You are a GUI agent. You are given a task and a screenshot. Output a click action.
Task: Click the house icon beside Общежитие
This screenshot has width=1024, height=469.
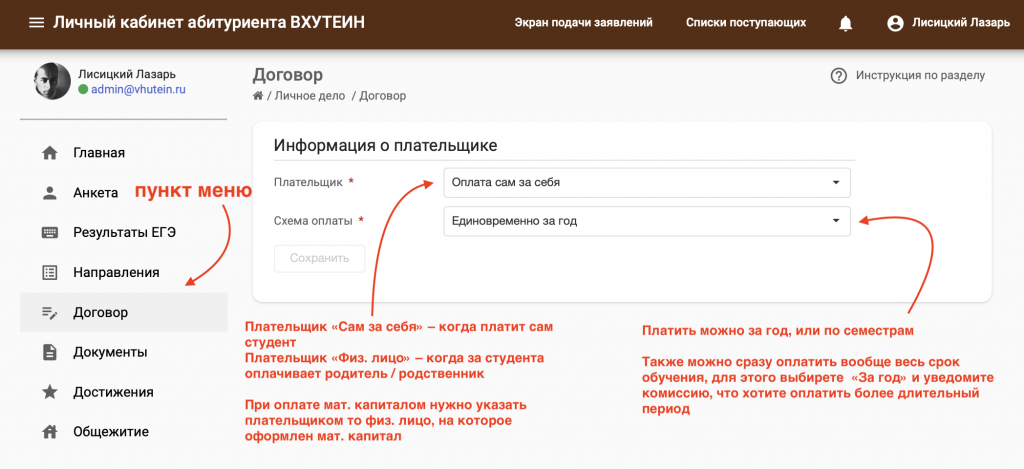(x=50, y=432)
